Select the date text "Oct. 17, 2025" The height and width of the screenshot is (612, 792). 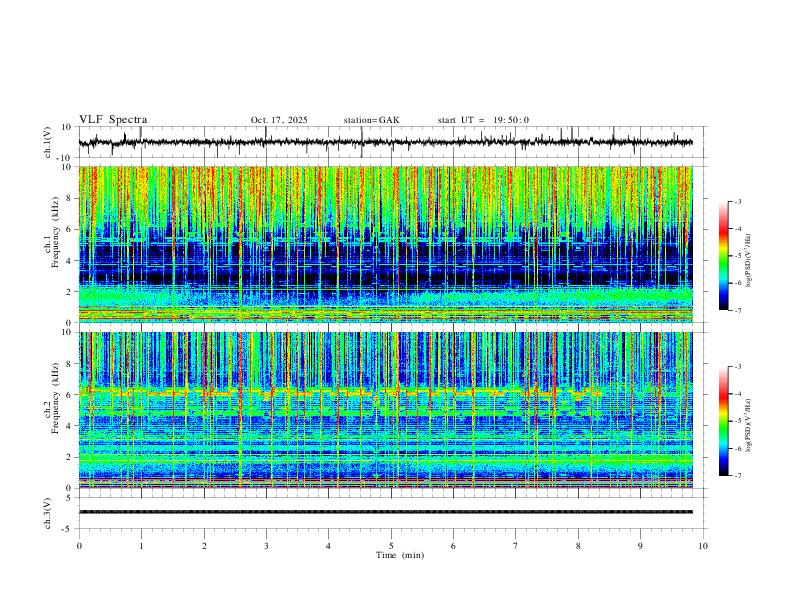[x=279, y=120]
